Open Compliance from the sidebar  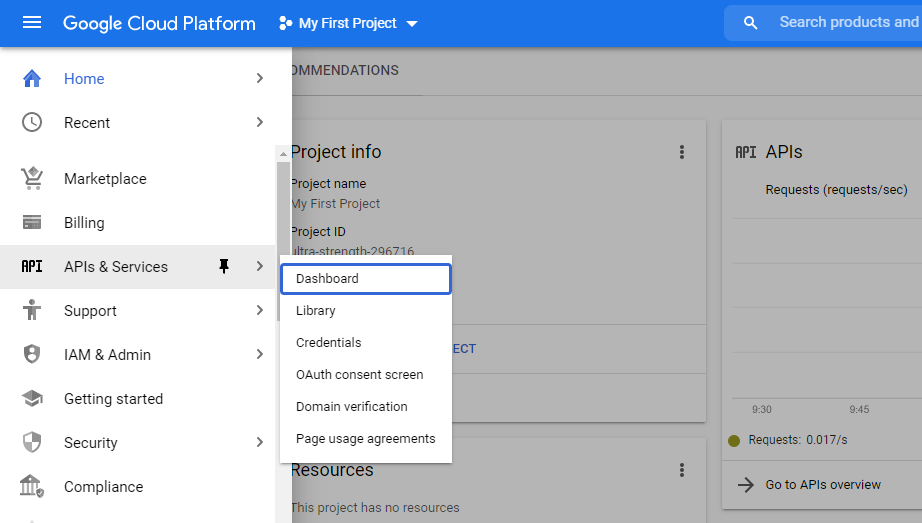point(103,487)
